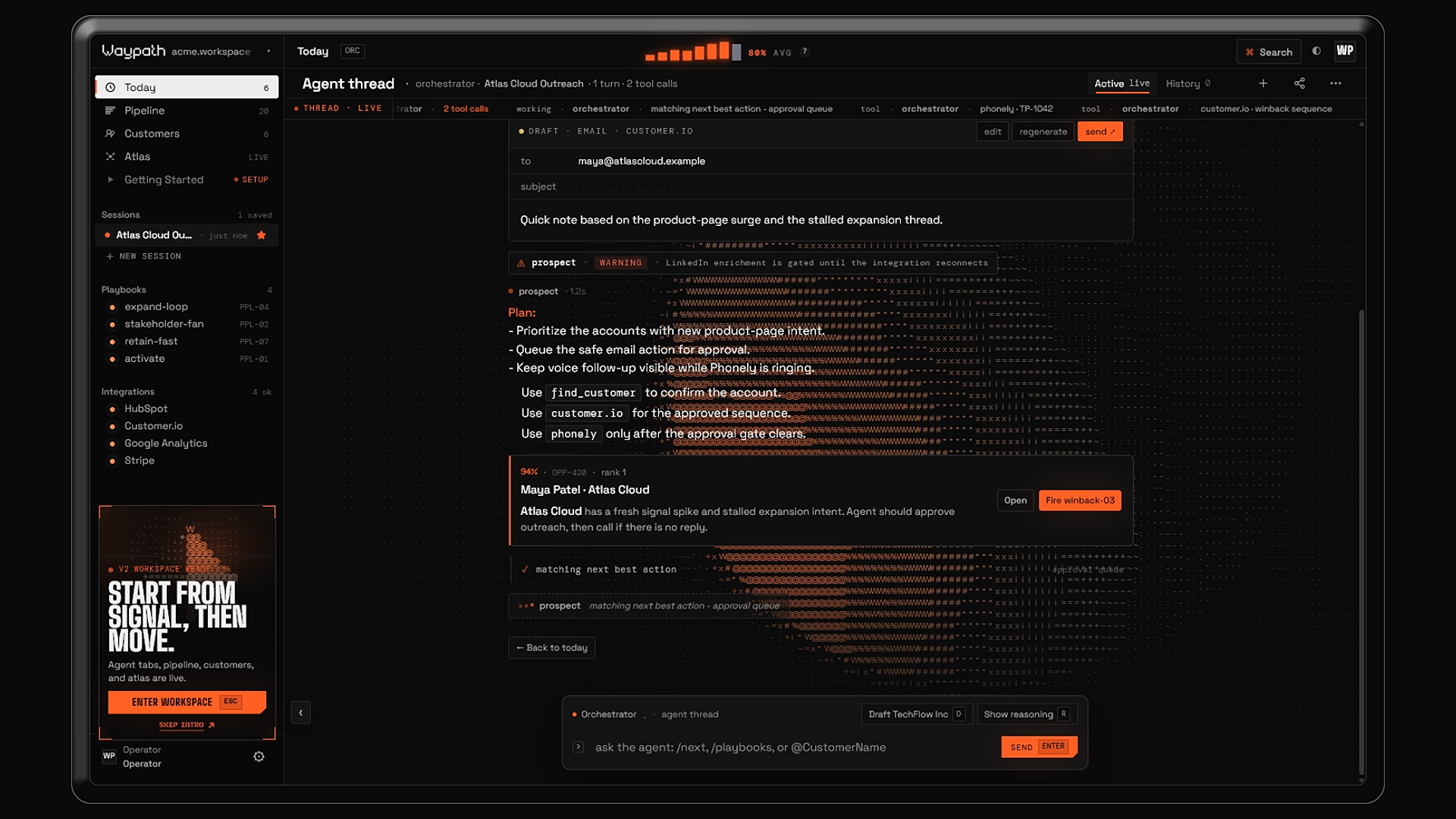Image resolution: width=1456 pixels, height=819 pixels.
Task: Open operator settings gear icon
Action: click(259, 757)
